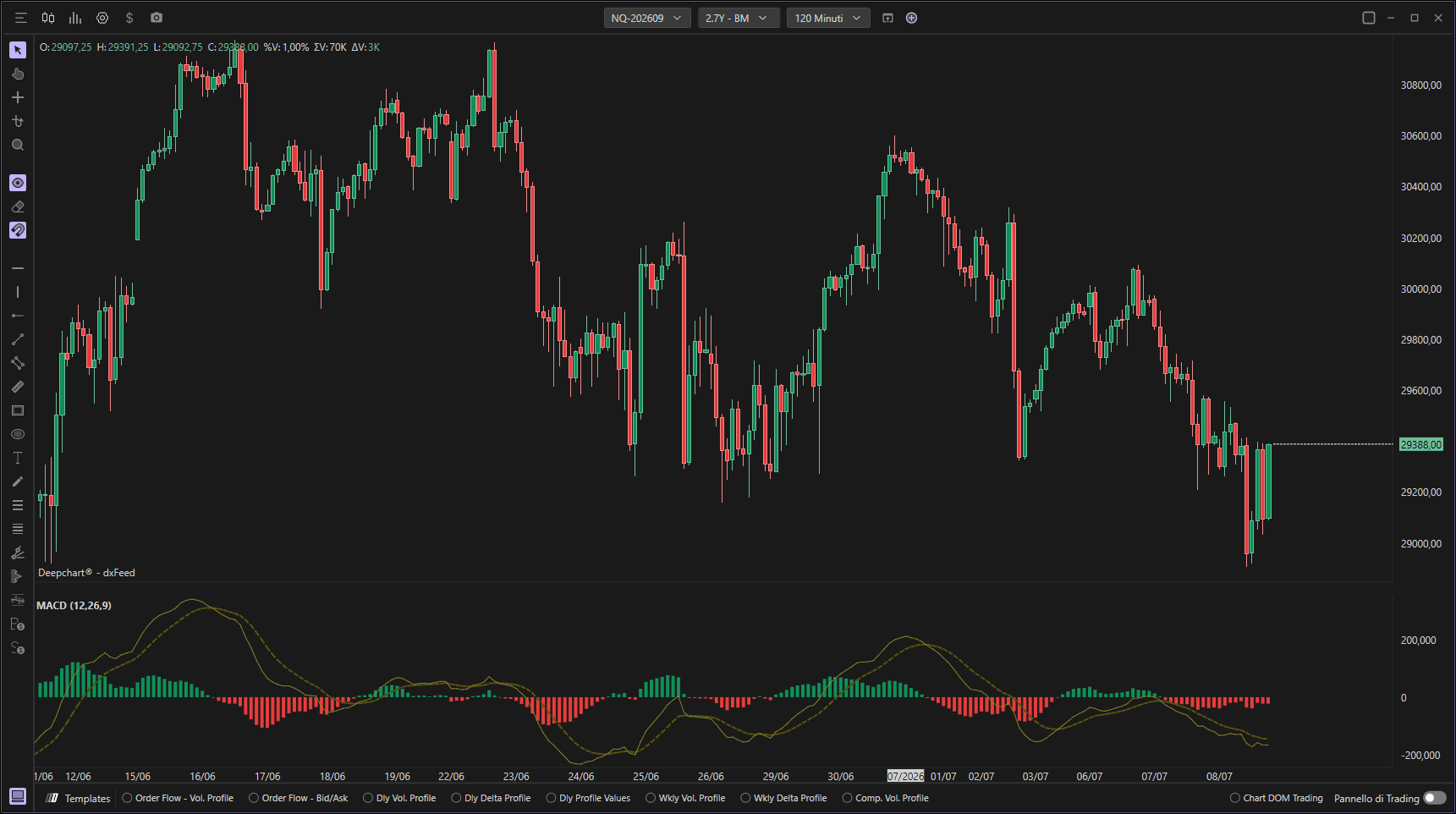Select Order Flow - Bid/Ask radio option

299,798
